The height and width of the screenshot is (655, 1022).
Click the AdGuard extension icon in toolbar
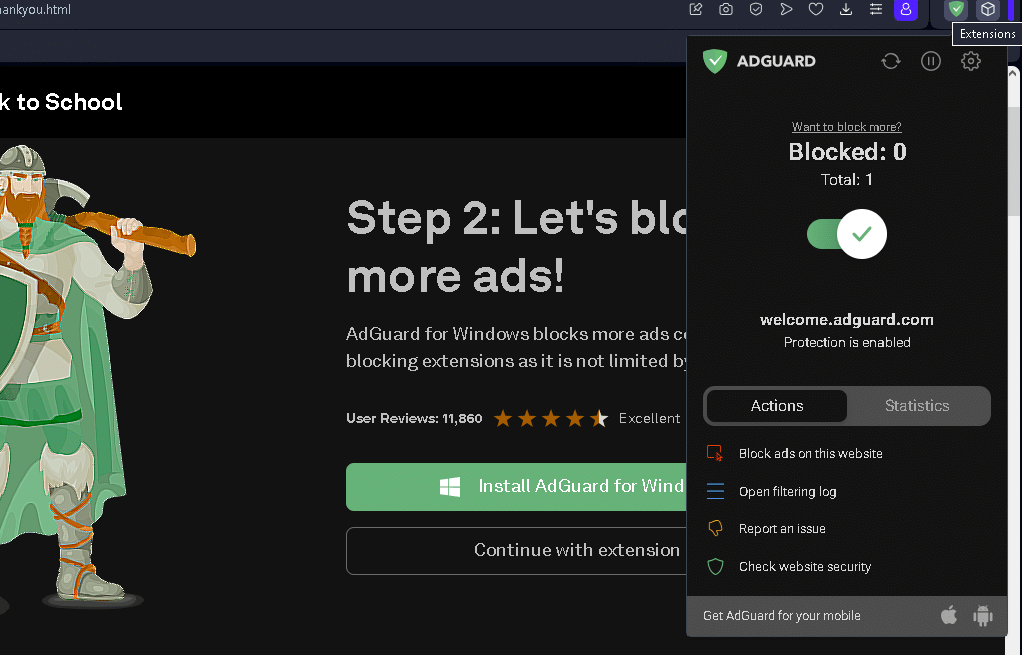click(x=956, y=9)
